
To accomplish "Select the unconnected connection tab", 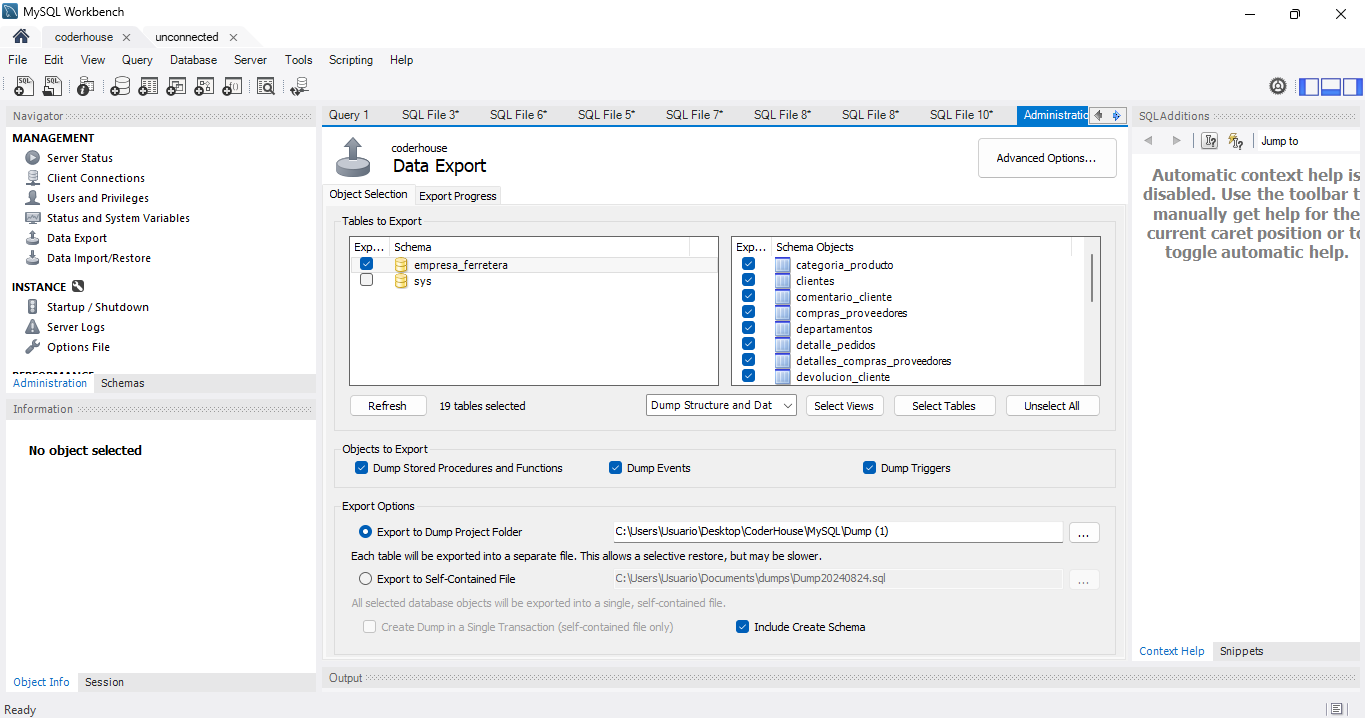I will click(x=186, y=37).
